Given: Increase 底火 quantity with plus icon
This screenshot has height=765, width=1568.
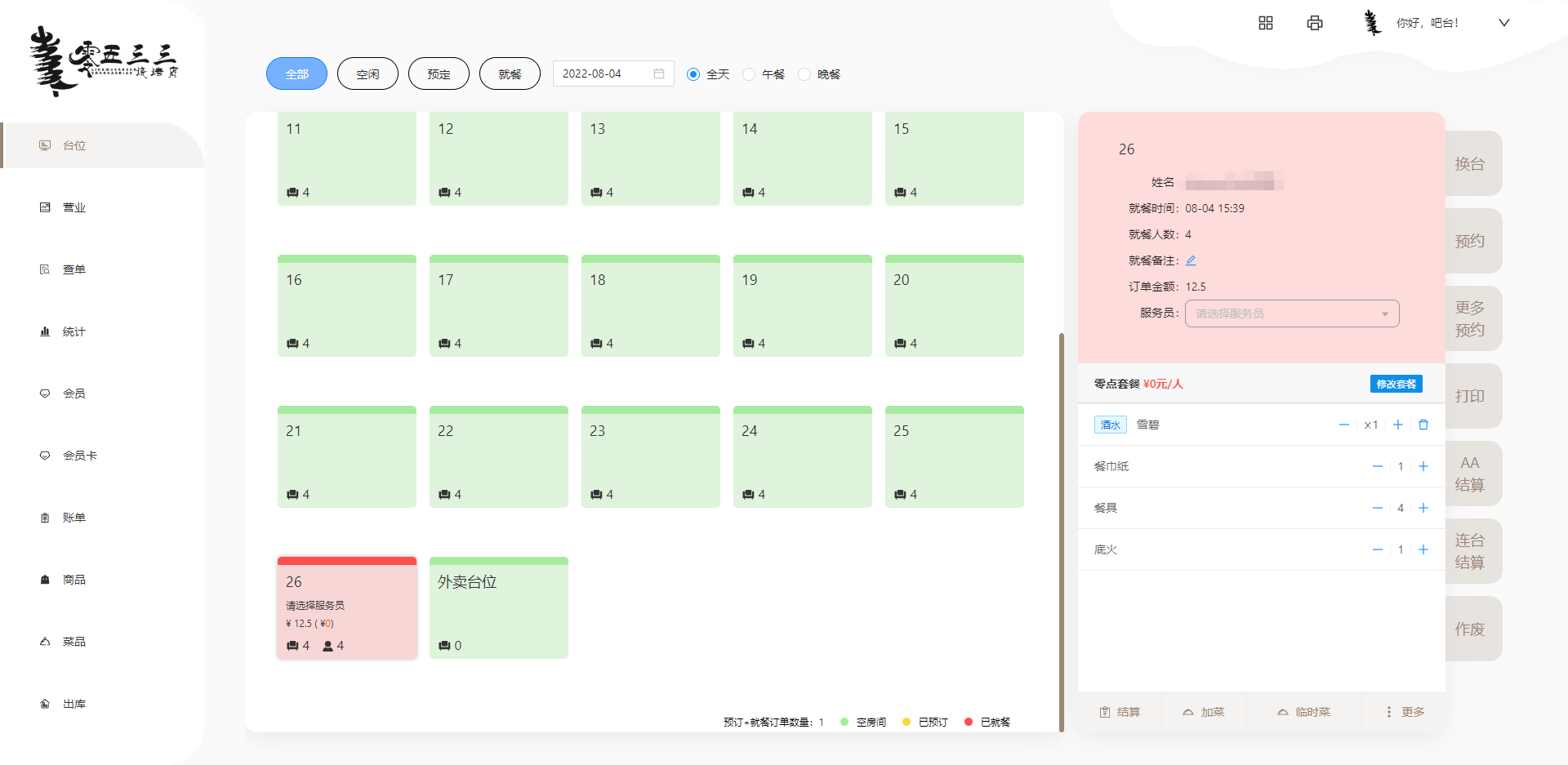Looking at the screenshot, I should click(1423, 549).
